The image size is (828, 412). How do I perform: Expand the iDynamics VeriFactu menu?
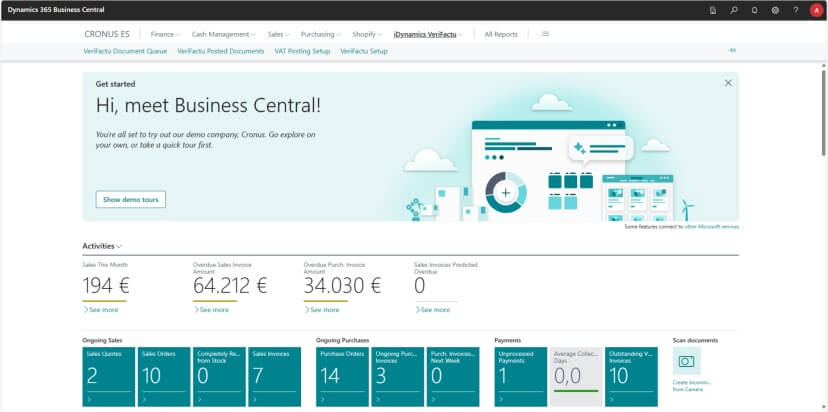(x=428, y=34)
